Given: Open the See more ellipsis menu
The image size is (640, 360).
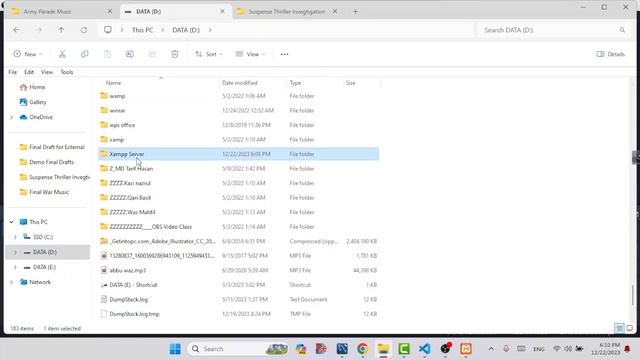Looking at the screenshot, I should click(284, 54).
